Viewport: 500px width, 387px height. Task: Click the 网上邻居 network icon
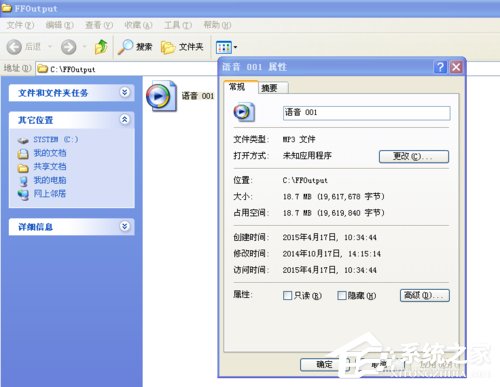pyautogui.click(x=23, y=195)
